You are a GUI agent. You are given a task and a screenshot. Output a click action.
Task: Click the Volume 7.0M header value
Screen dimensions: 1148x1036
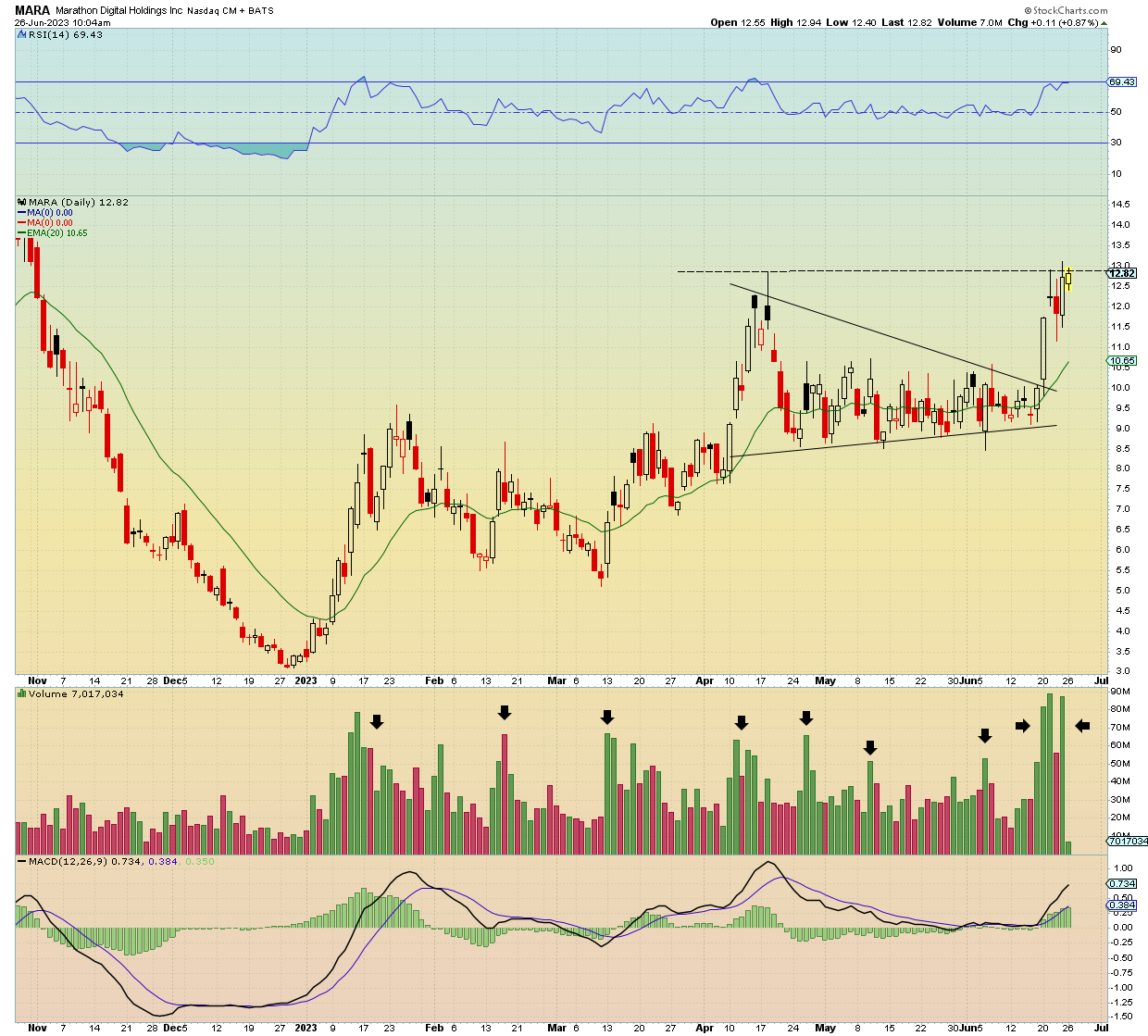[x=969, y=22]
